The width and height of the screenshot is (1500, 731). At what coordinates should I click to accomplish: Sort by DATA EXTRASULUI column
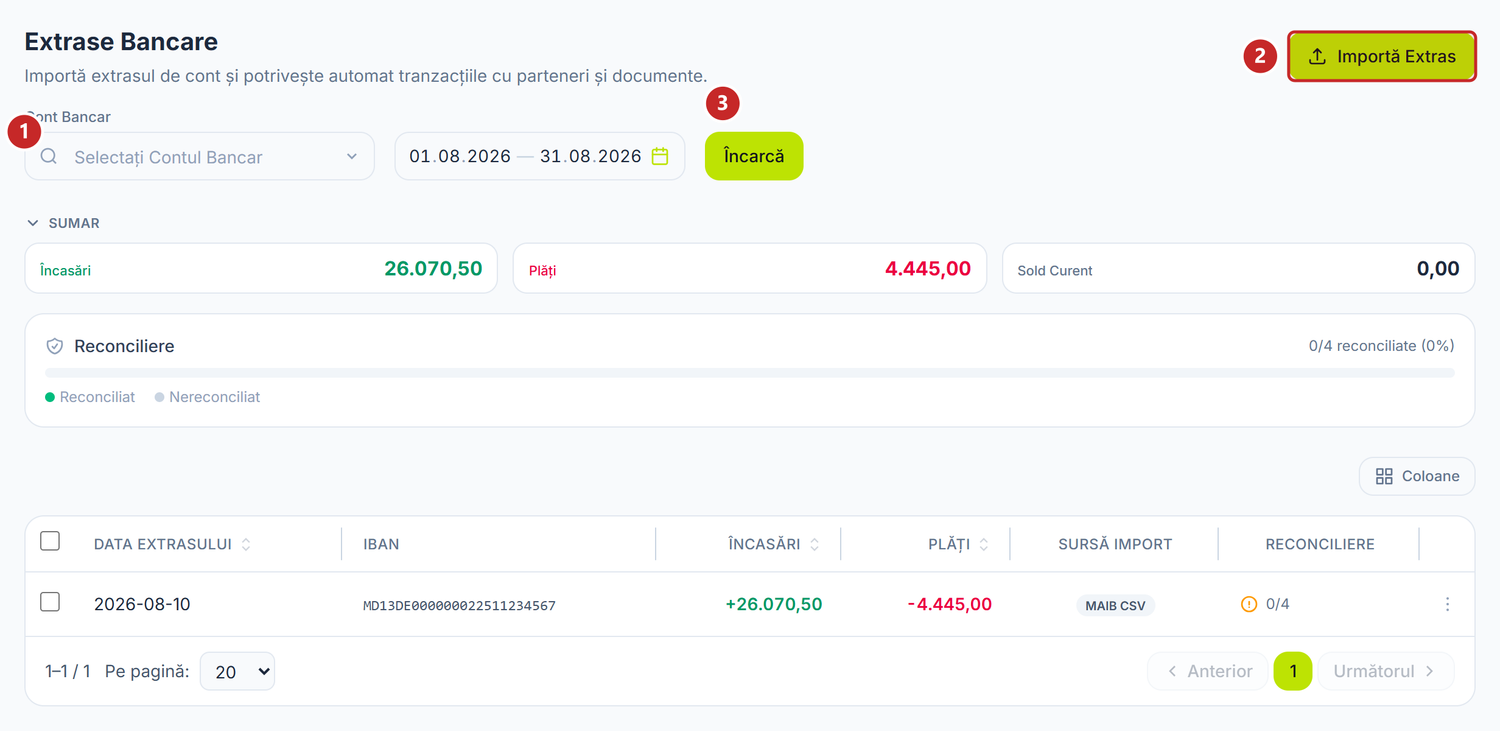pyautogui.click(x=173, y=544)
